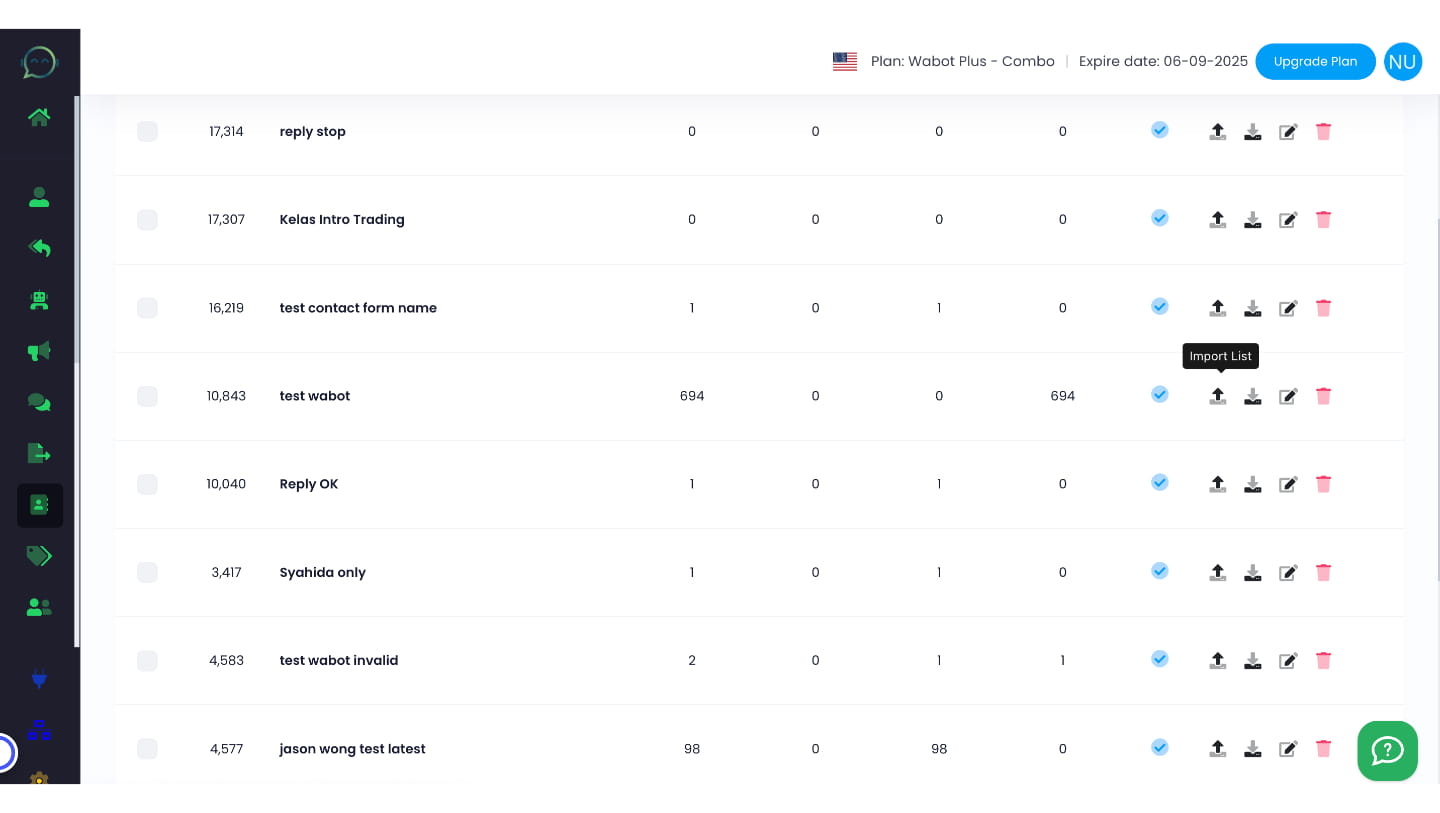The width and height of the screenshot is (1440, 813).
Task: Toggle the blue status check for jason wong test latest
Action: tap(1159, 746)
